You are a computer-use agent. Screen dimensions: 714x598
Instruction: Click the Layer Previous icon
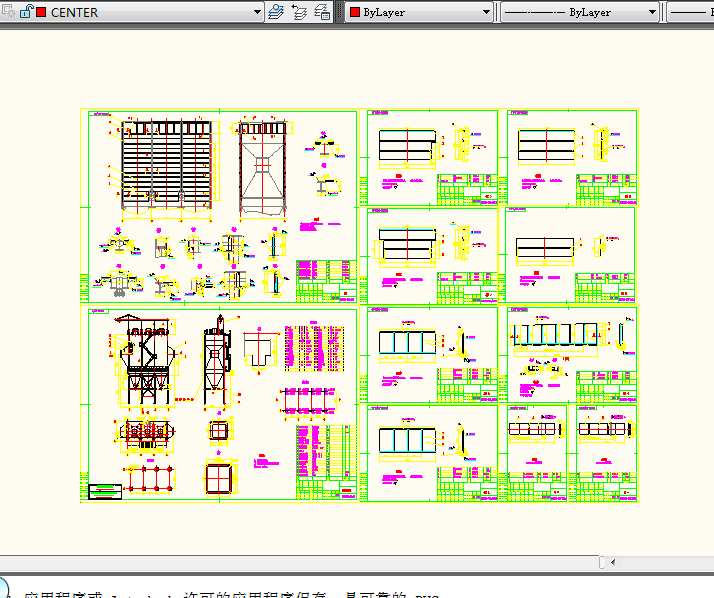299,12
